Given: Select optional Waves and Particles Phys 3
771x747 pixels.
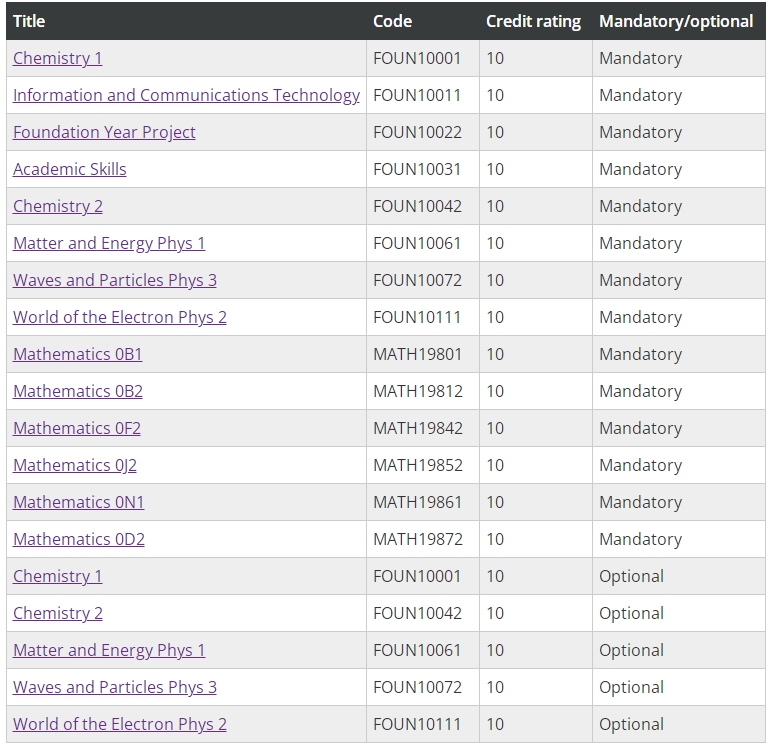Looking at the screenshot, I should (115, 687).
